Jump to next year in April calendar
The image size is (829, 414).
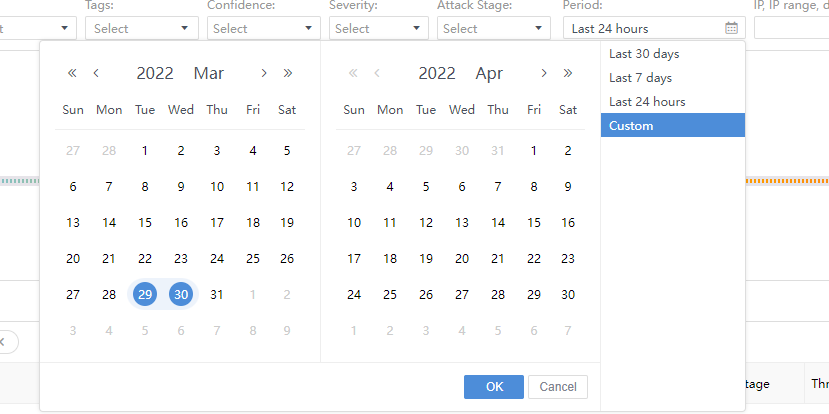click(x=568, y=73)
